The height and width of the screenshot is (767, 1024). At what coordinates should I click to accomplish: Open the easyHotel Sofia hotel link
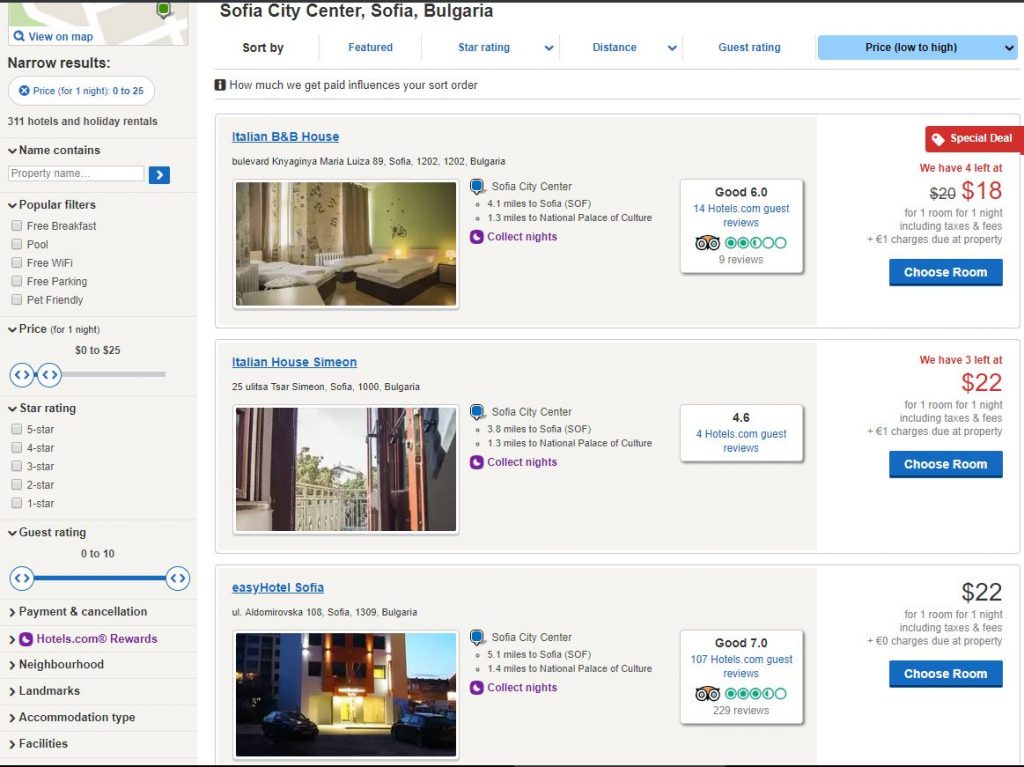tap(277, 588)
